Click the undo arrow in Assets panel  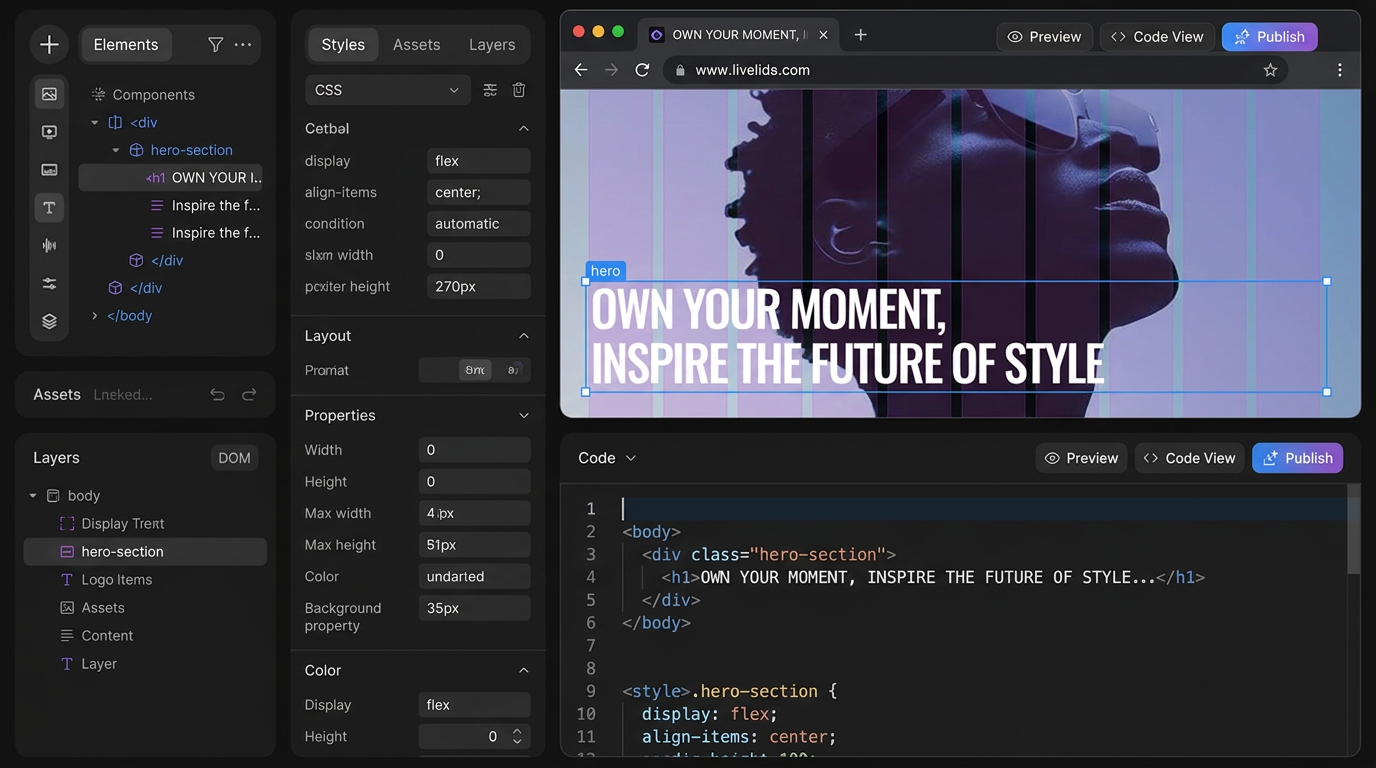click(x=217, y=395)
